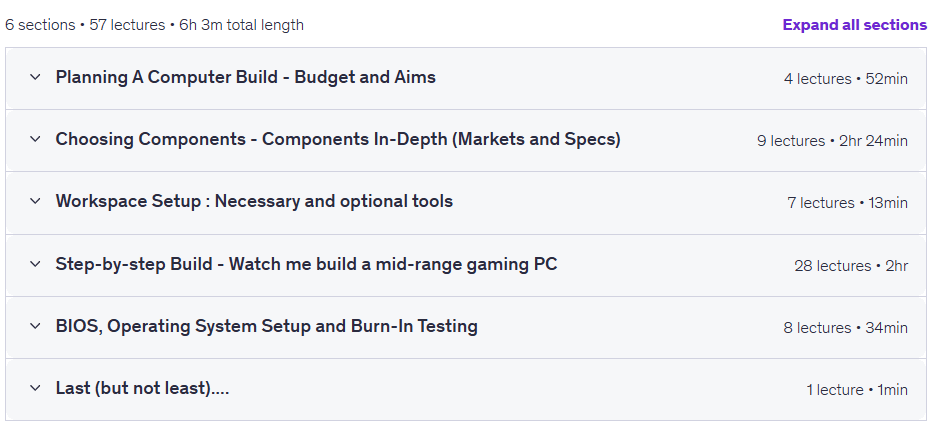
Task: Expand chevron next to Choosing Components section
Action: pos(36,139)
